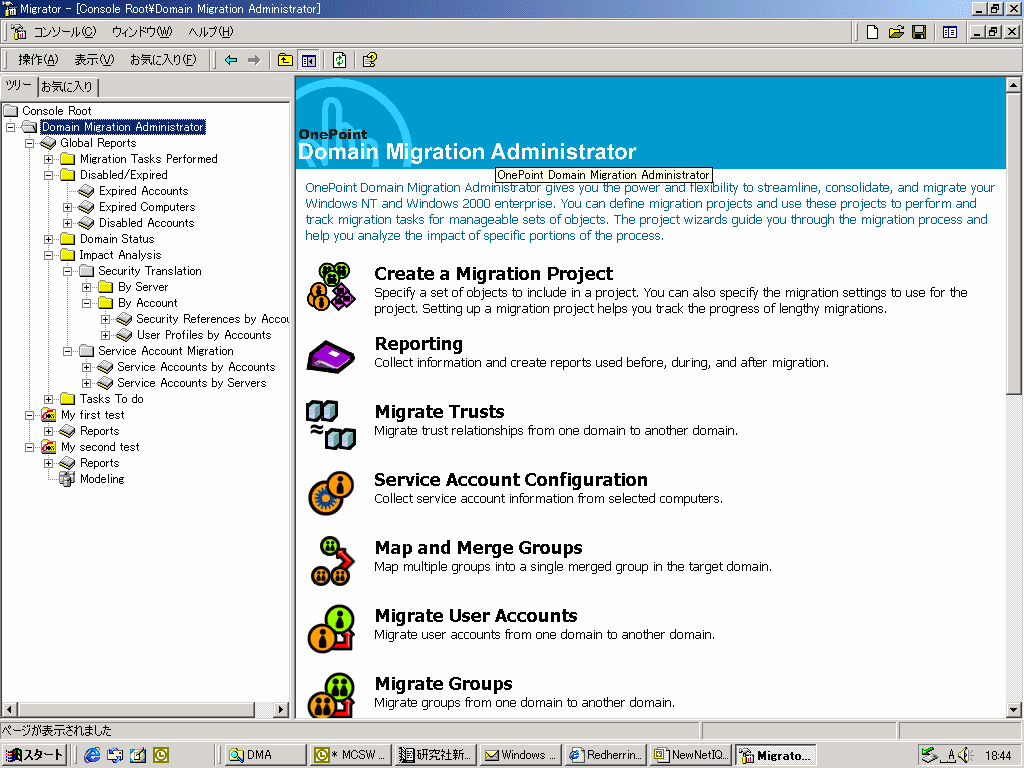1024x768 pixels.
Task: Click the Open console folder icon
Action: pos(896,32)
